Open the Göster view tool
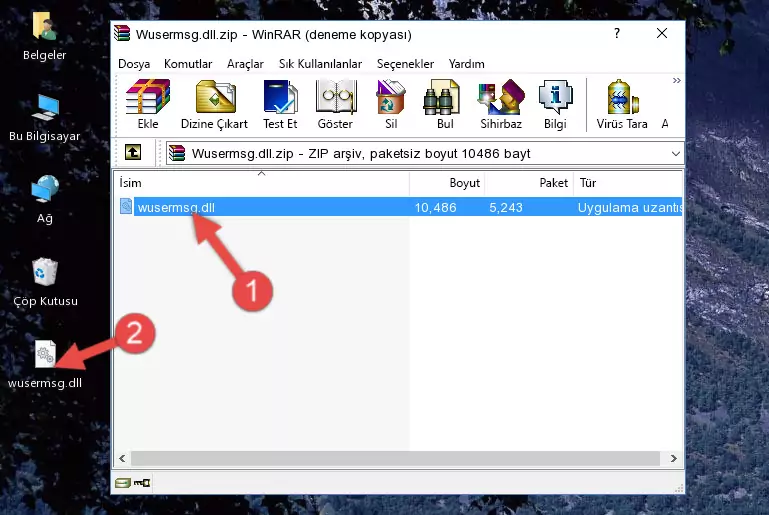Viewport: 769px width, 515px height. click(335, 104)
